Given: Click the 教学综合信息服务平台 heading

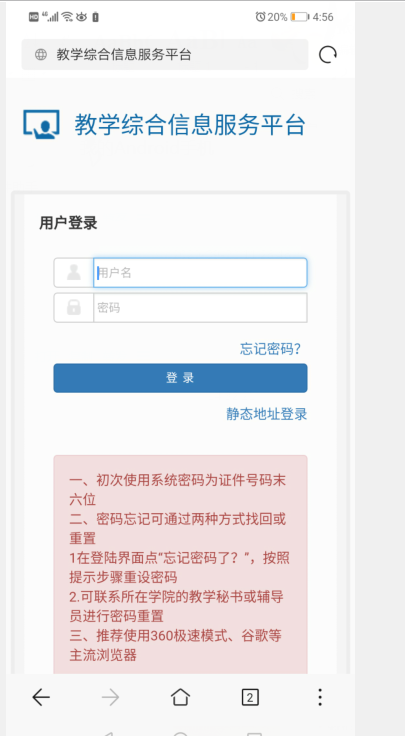Looking at the screenshot, I should pos(190,125).
